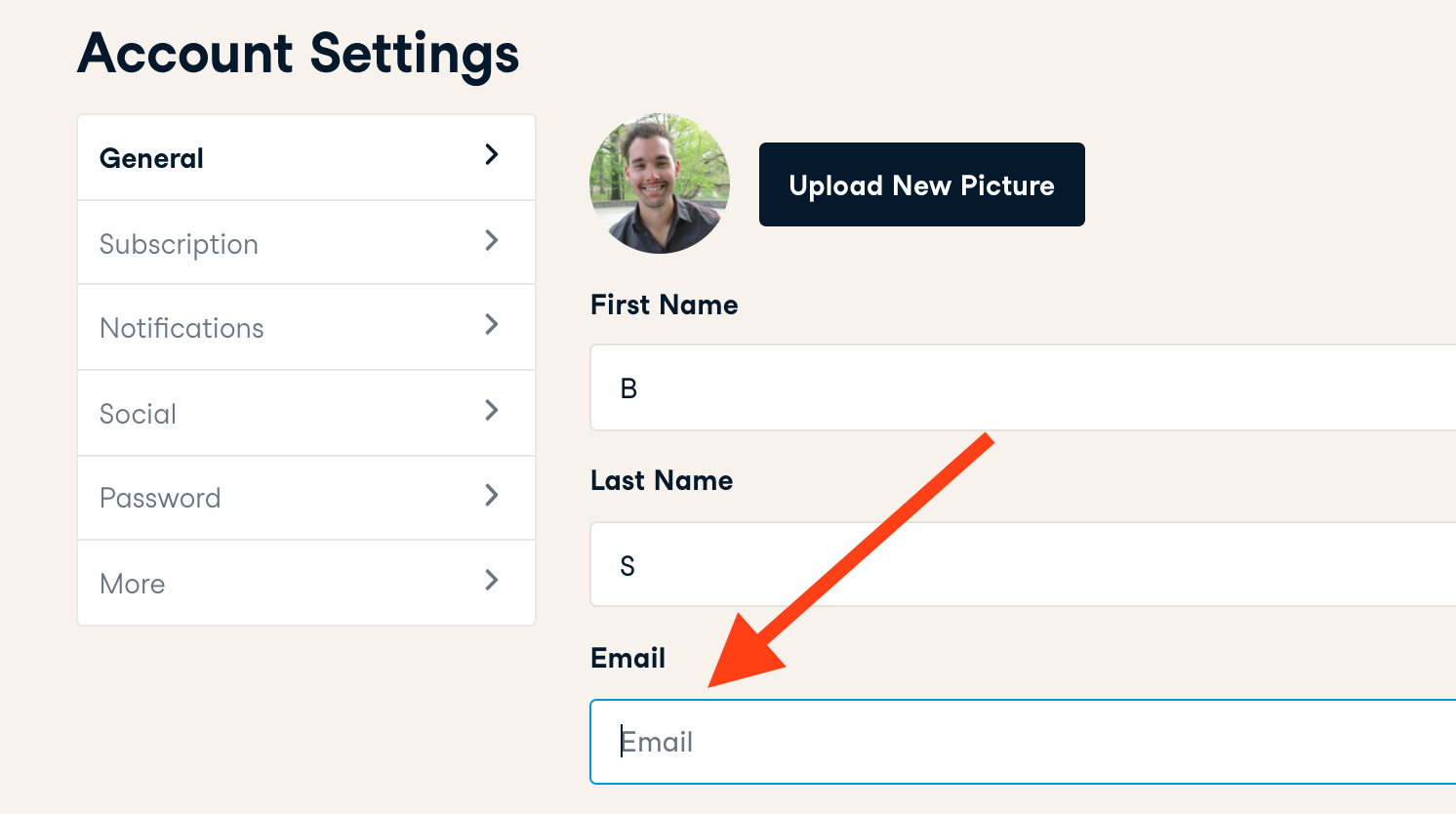1456x814 pixels.
Task: Click the Upload New Picture button
Action: click(921, 184)
